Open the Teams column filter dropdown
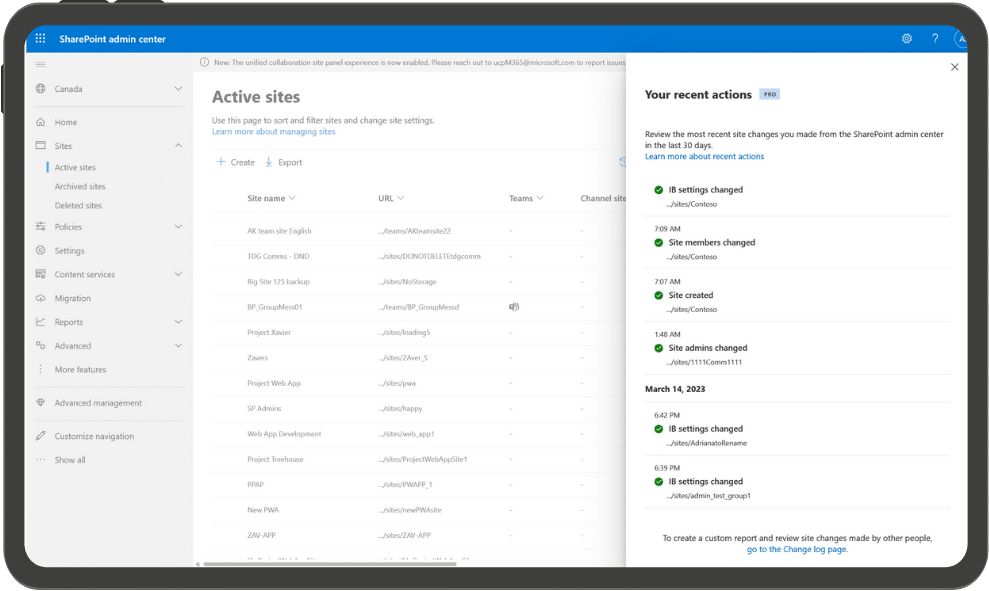 pos(540,198)
